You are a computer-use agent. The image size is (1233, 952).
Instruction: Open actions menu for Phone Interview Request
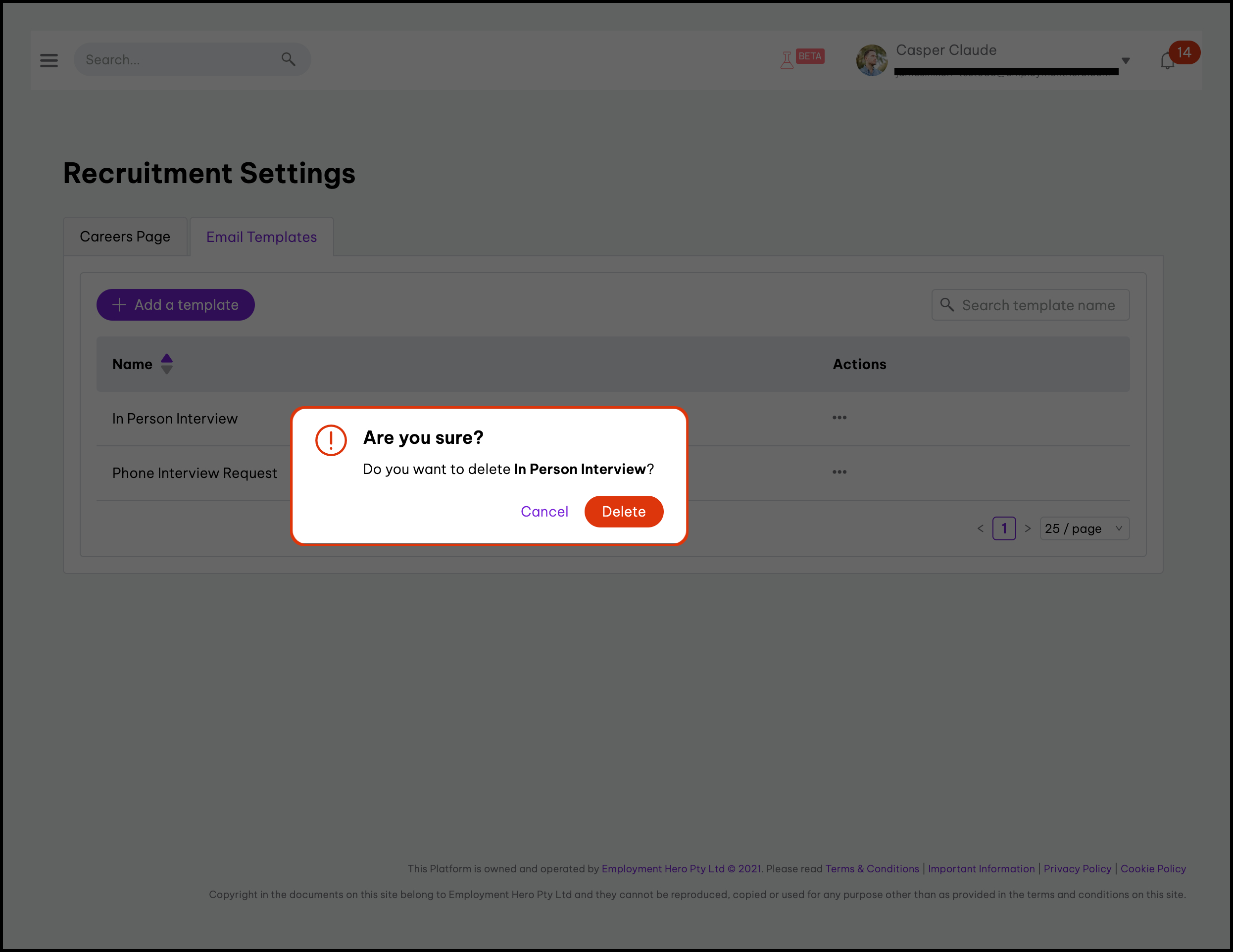point(839,472)
